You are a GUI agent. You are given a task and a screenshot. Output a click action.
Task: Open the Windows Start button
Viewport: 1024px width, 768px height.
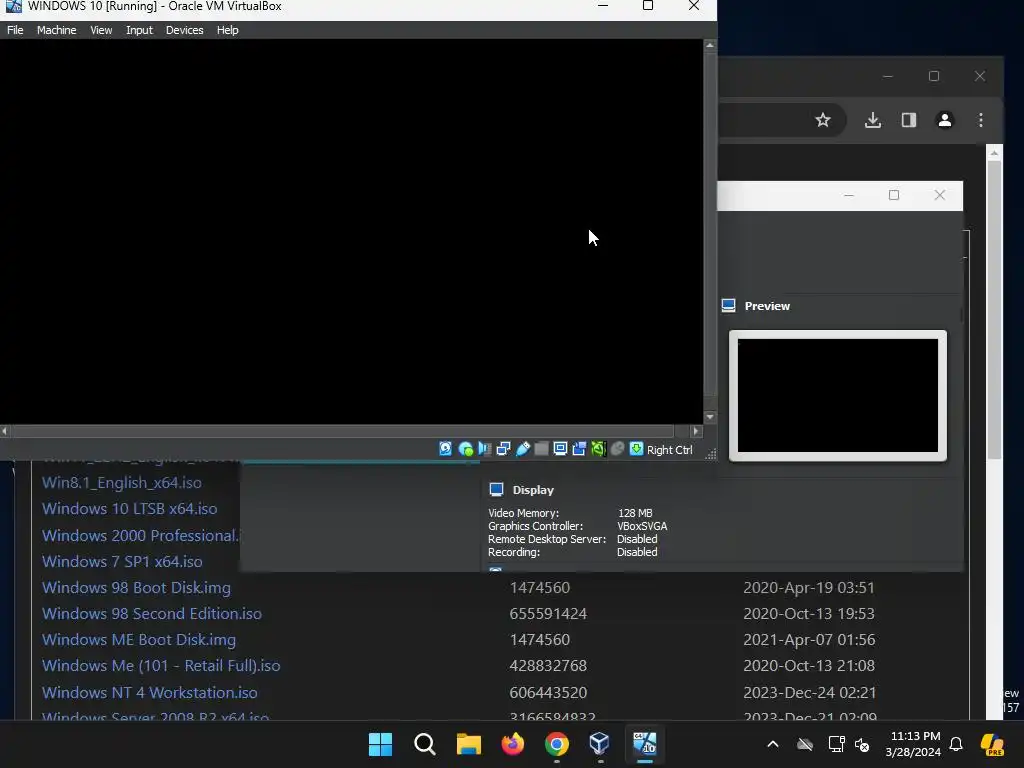381,744
